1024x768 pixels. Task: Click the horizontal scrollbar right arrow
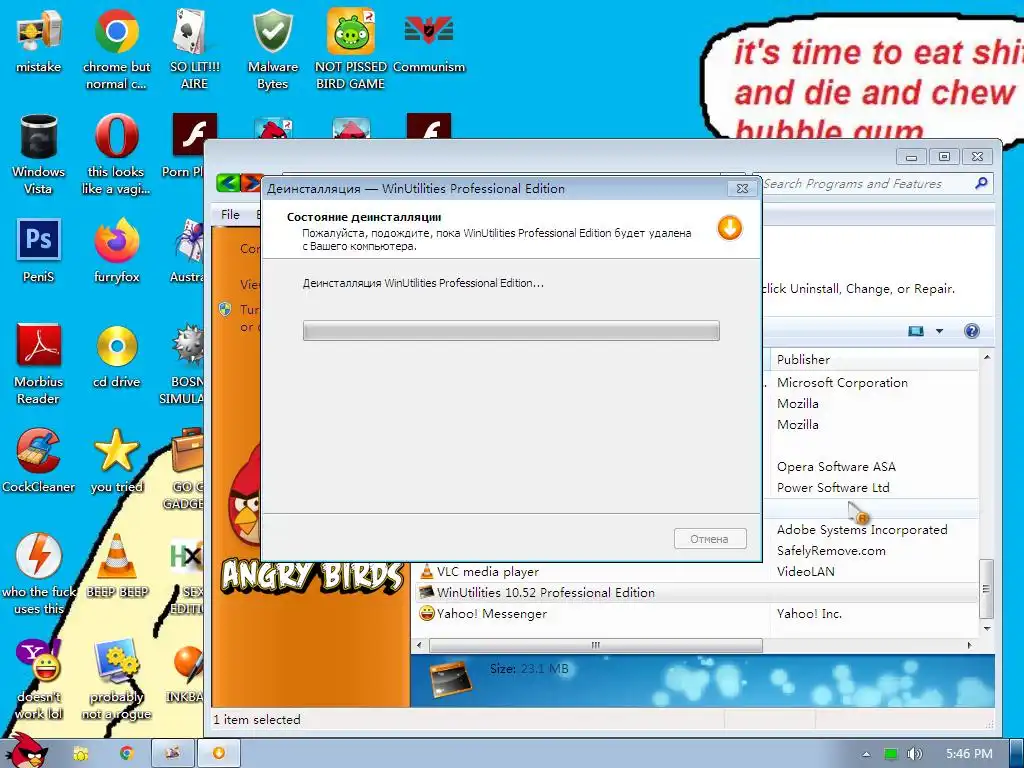tap(970, 645)
